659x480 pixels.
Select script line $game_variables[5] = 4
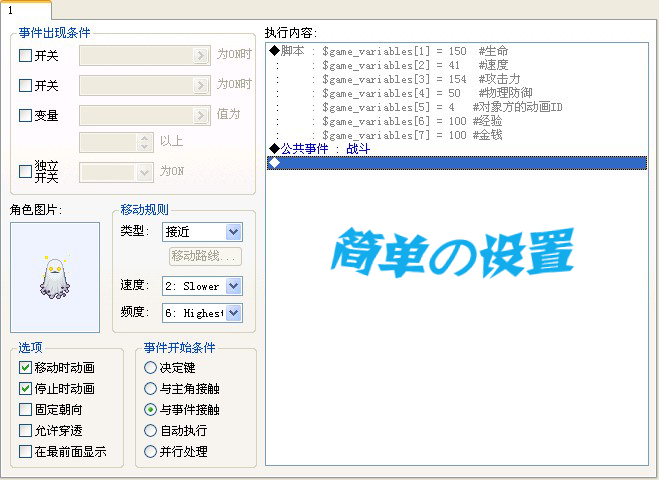(457, 107)
